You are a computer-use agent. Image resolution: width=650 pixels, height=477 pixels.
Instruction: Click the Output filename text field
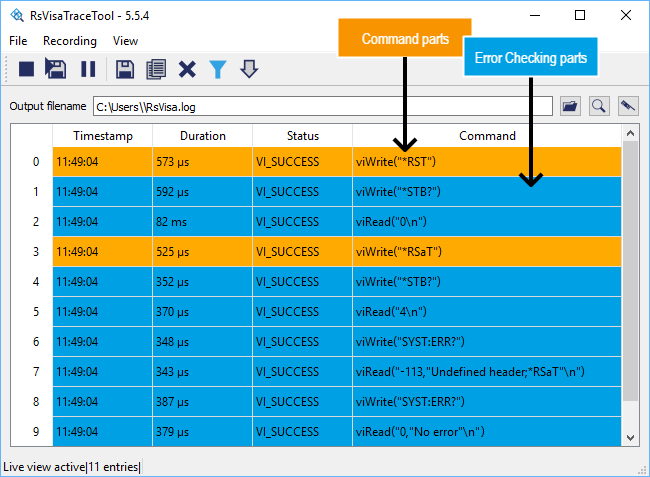point(323,107)
